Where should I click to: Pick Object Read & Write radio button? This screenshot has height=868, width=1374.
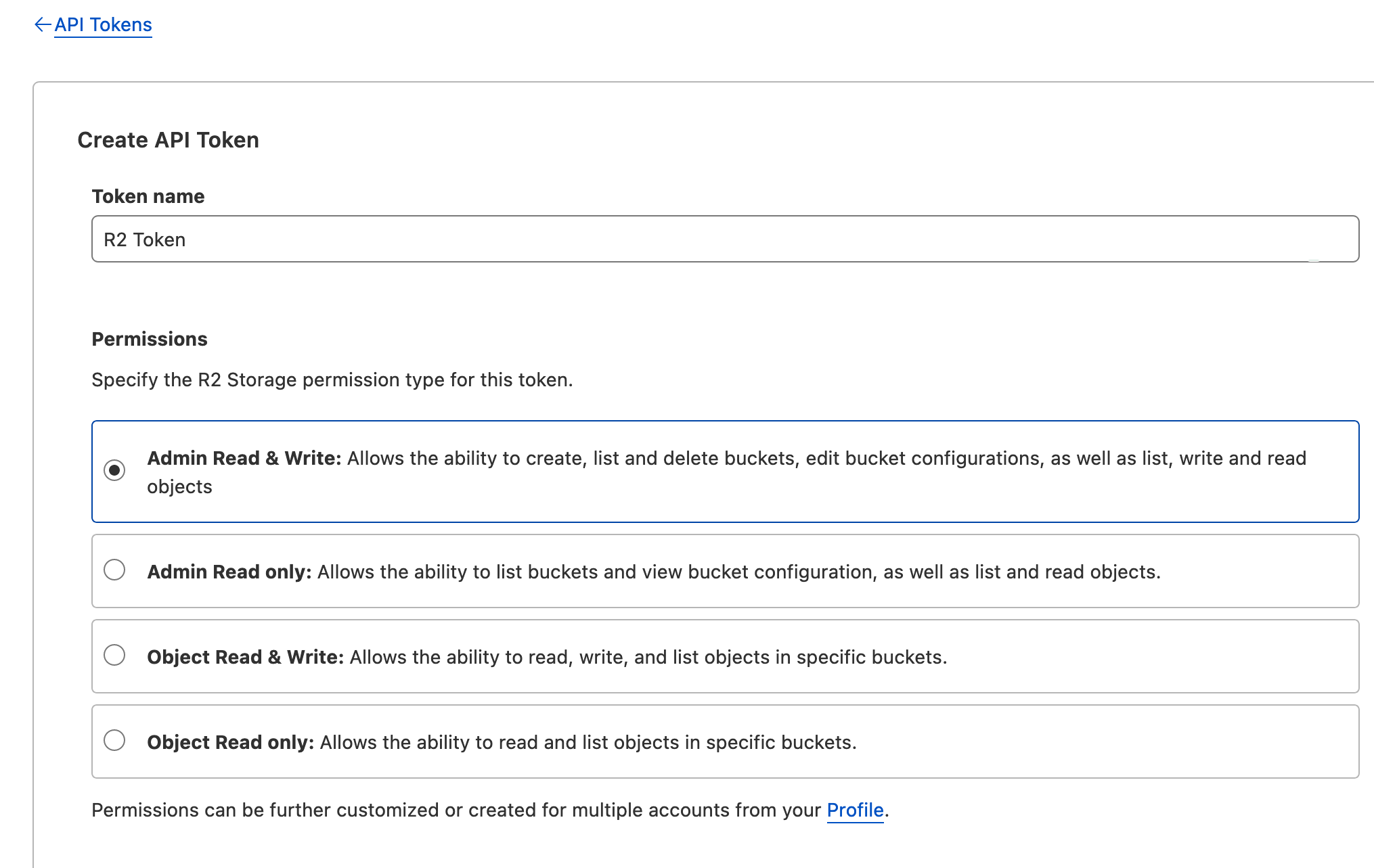tap(114, 656)
